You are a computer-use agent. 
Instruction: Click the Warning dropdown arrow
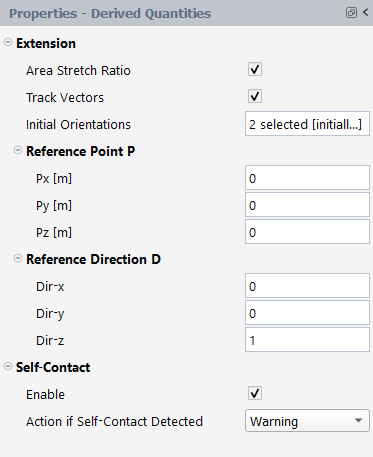pyautogui.click(x=358, y=421)
